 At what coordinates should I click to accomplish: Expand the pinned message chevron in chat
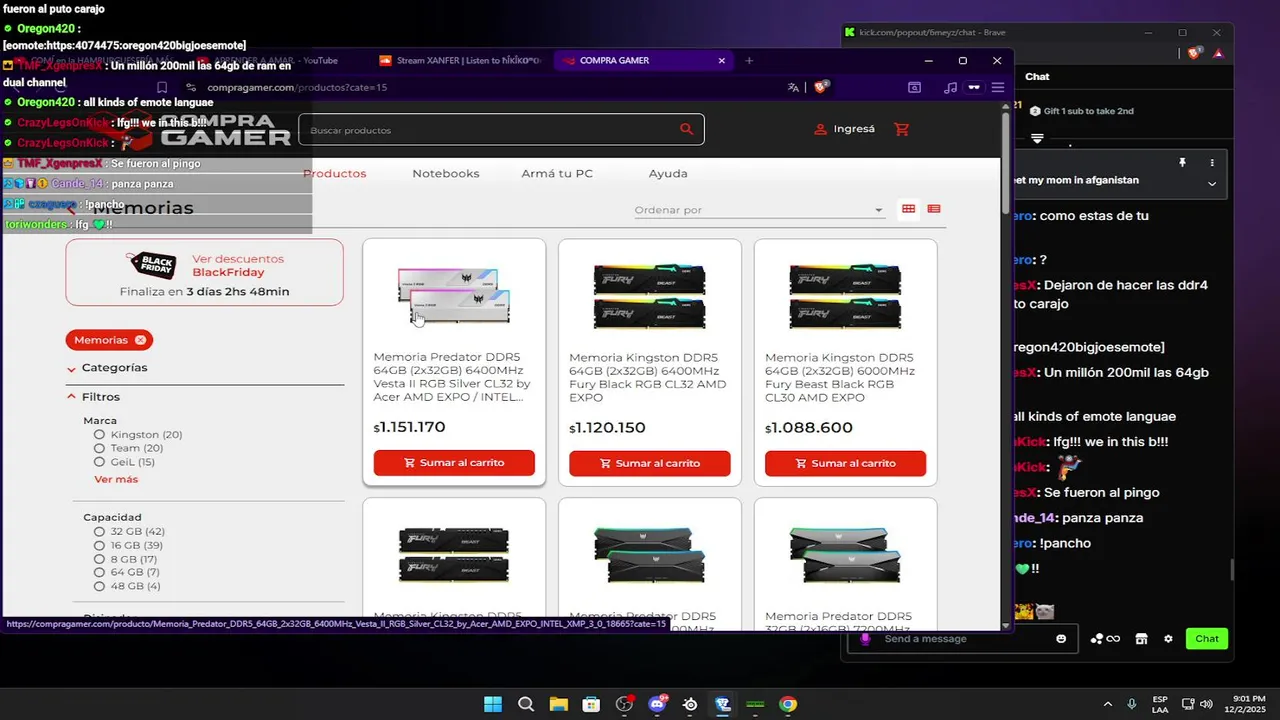click(1212, 184)
